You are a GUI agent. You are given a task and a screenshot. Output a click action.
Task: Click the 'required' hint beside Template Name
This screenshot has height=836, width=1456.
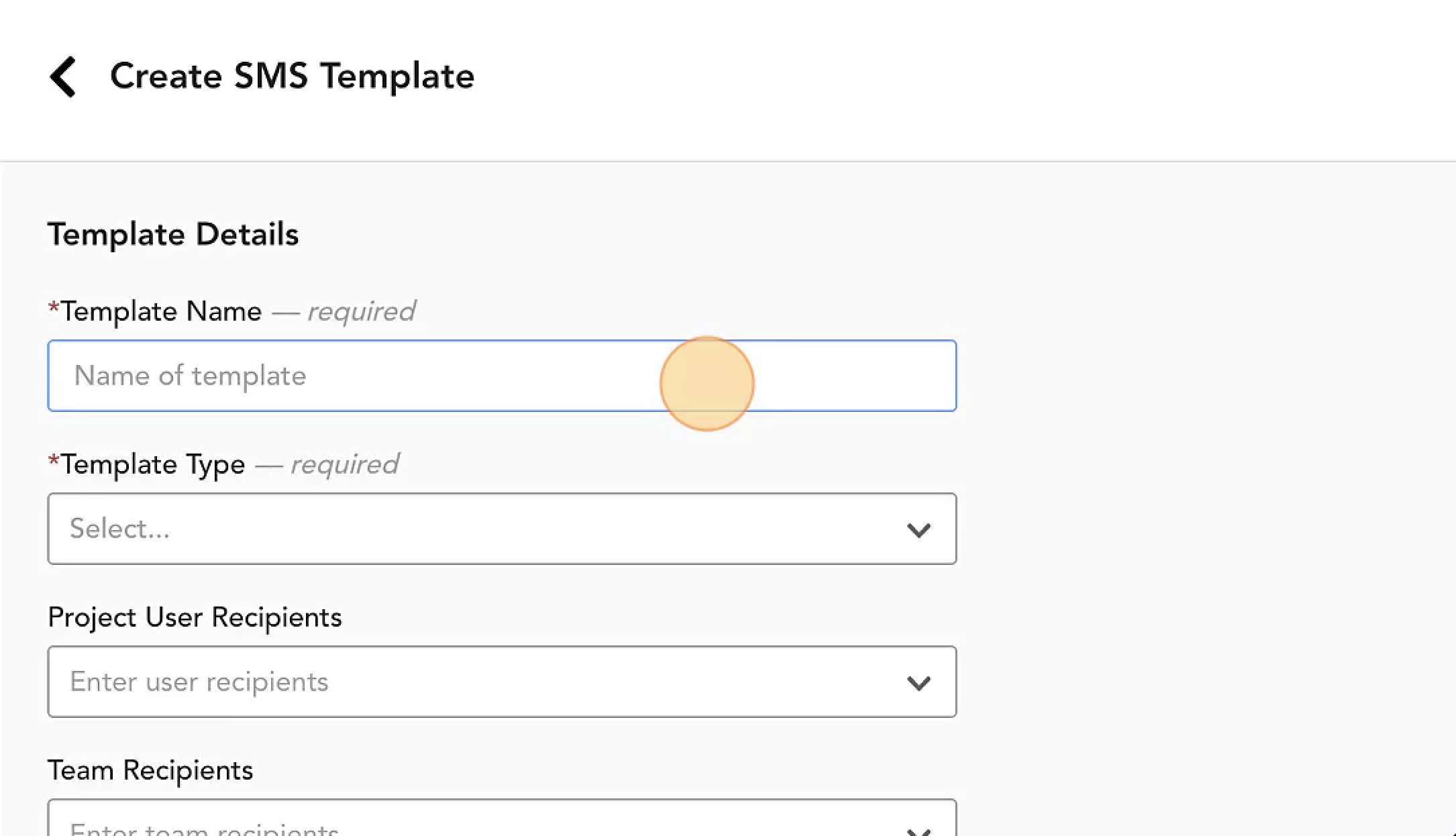(x=362, y=311)
